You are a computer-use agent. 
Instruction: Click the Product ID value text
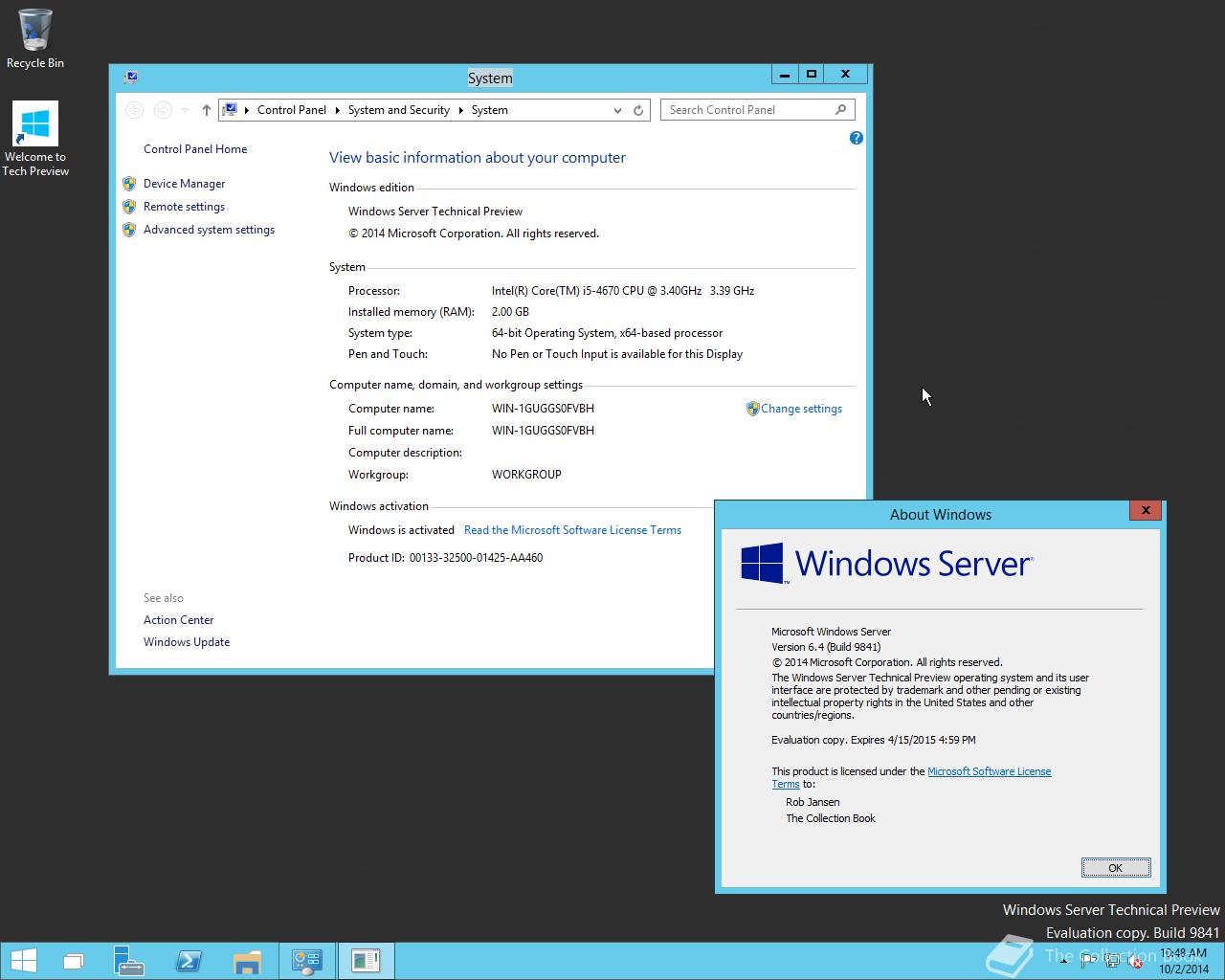click(476, 558)
